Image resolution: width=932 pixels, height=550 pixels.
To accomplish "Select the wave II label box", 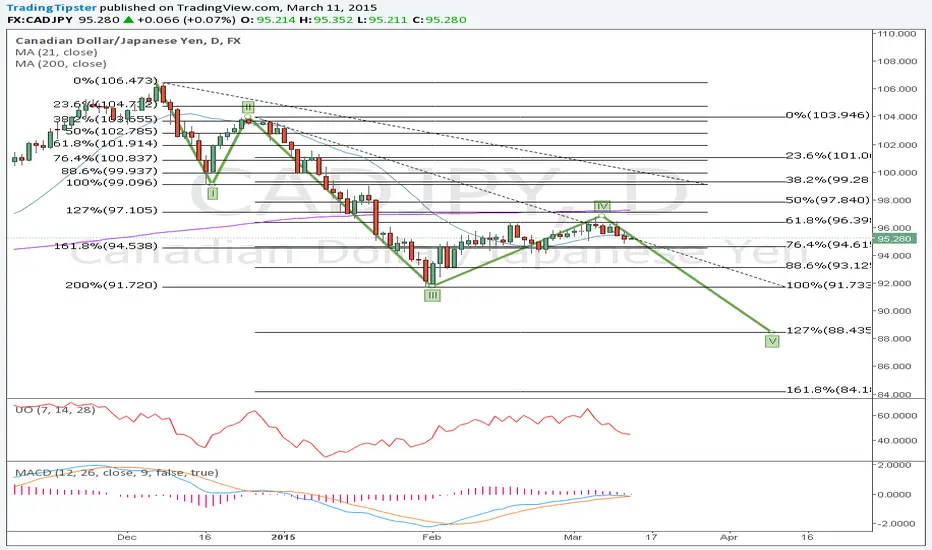I will pos(248,108).
